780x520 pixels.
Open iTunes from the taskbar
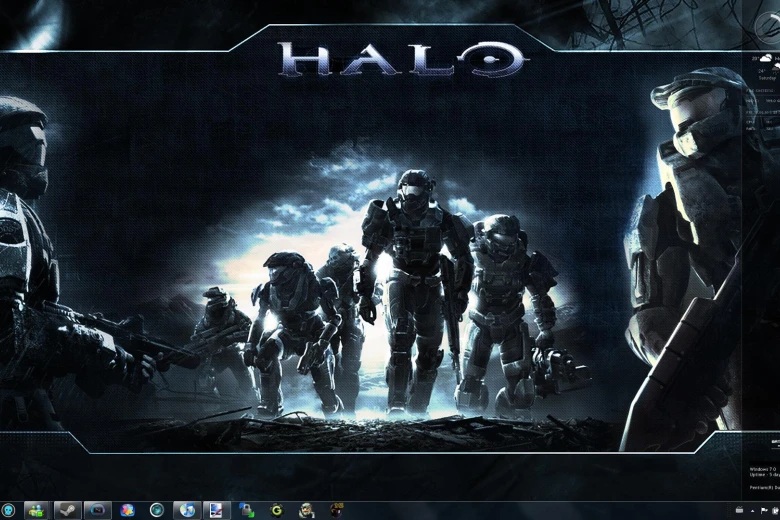(x=187, y=511)
